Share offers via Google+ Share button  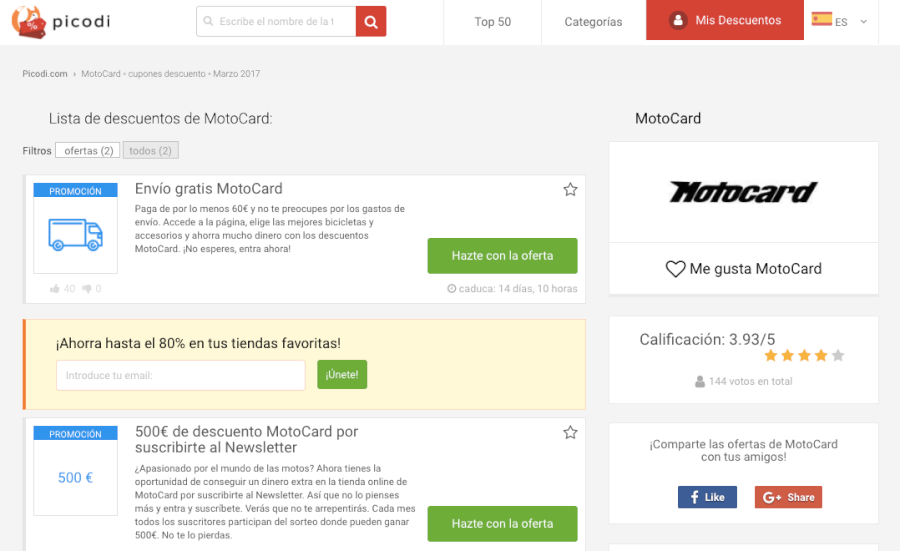(788, 497)
